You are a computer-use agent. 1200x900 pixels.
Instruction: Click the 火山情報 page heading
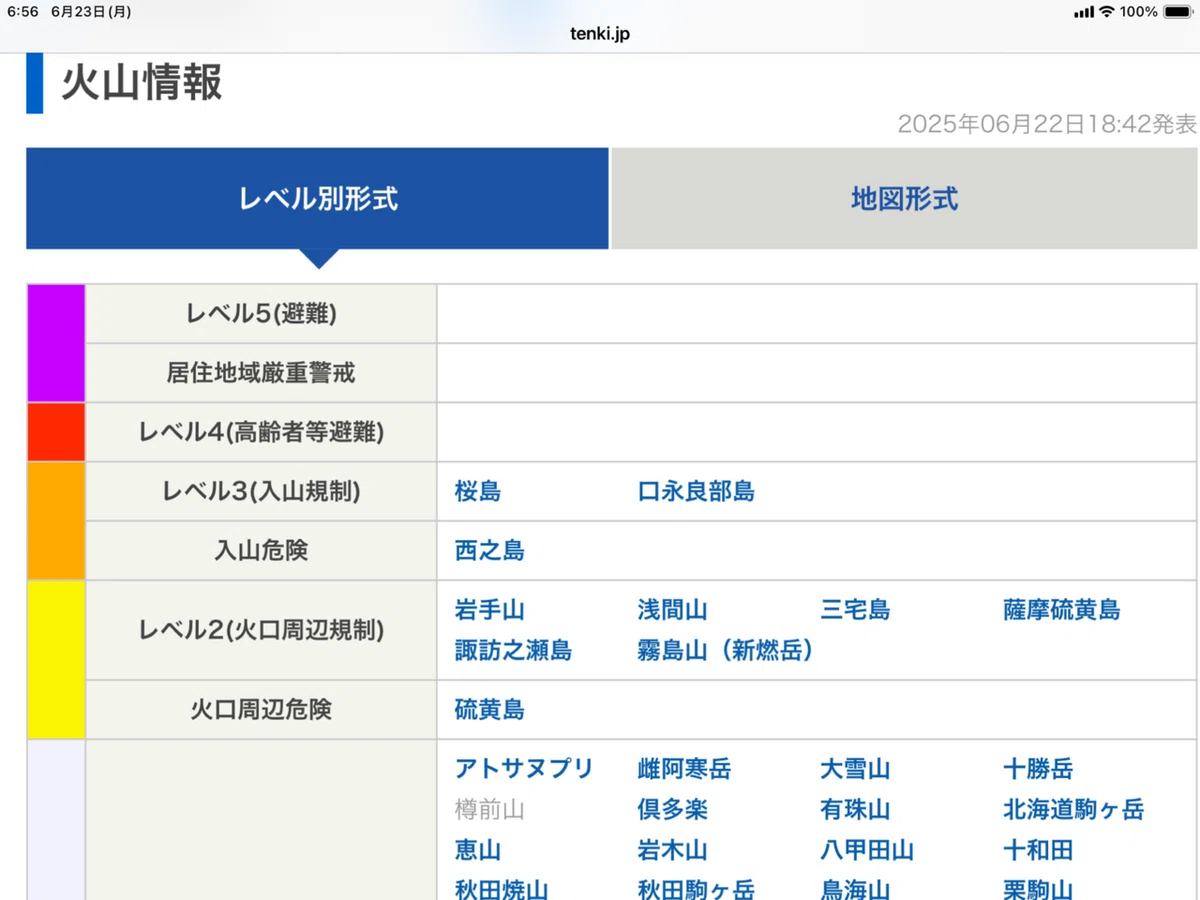(x=142, y=82)
